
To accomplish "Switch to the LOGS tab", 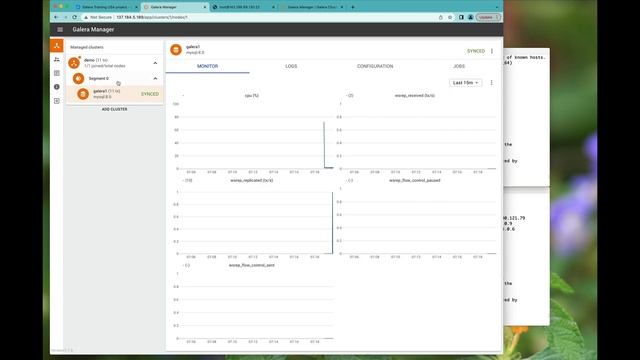I will pos(291,66).
